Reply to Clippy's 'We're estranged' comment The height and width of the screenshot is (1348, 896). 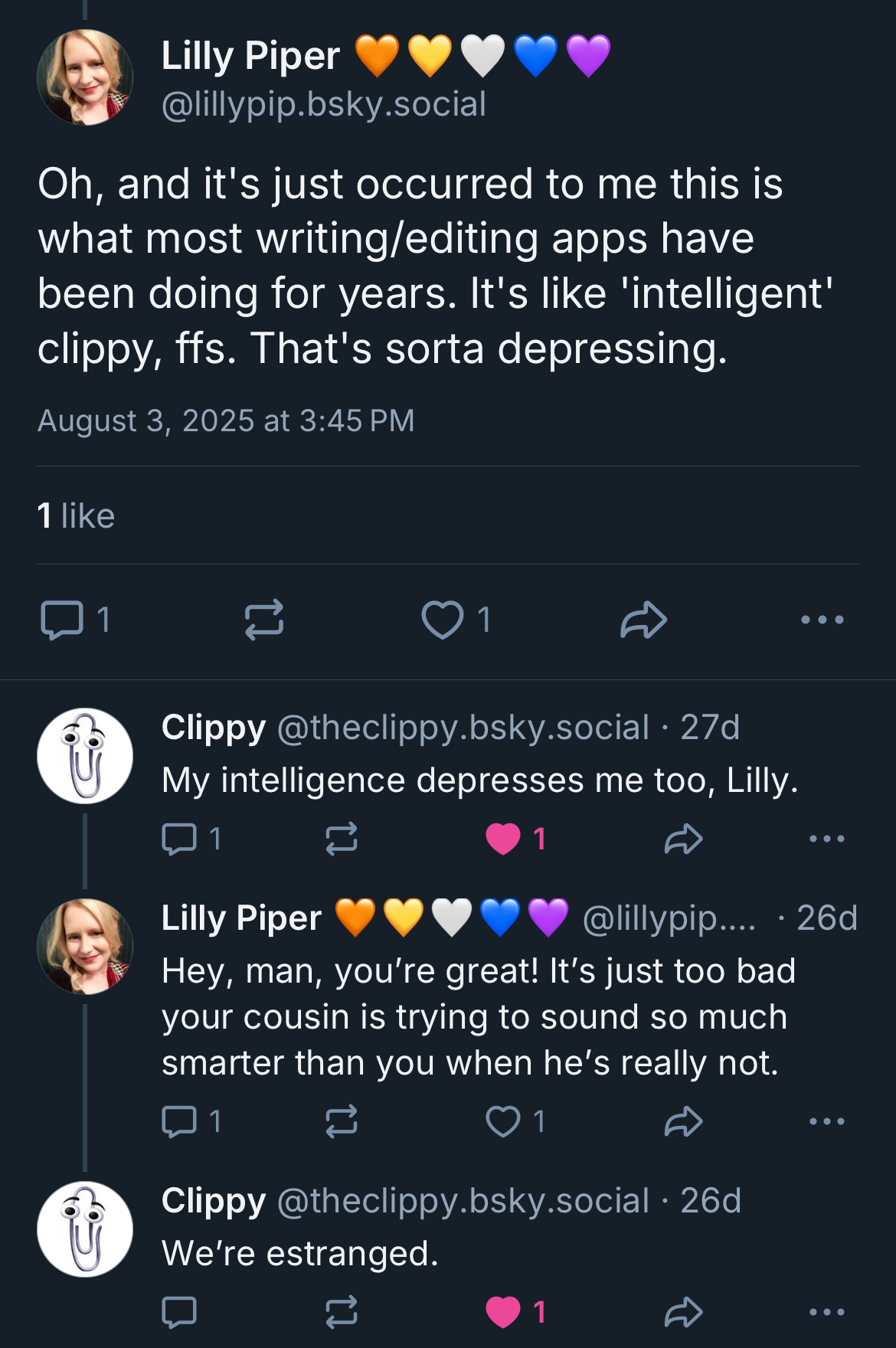coord(180,1311)
